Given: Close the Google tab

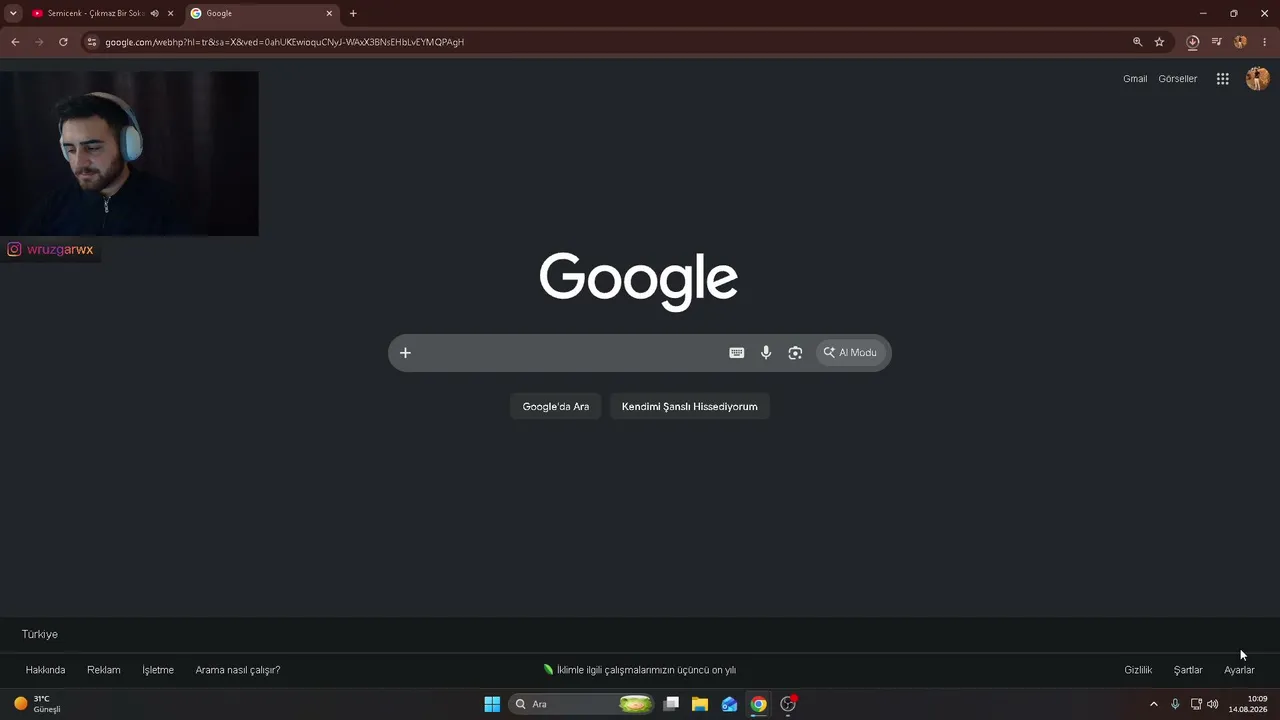Looking at the screenshot, I should point(329,13).
